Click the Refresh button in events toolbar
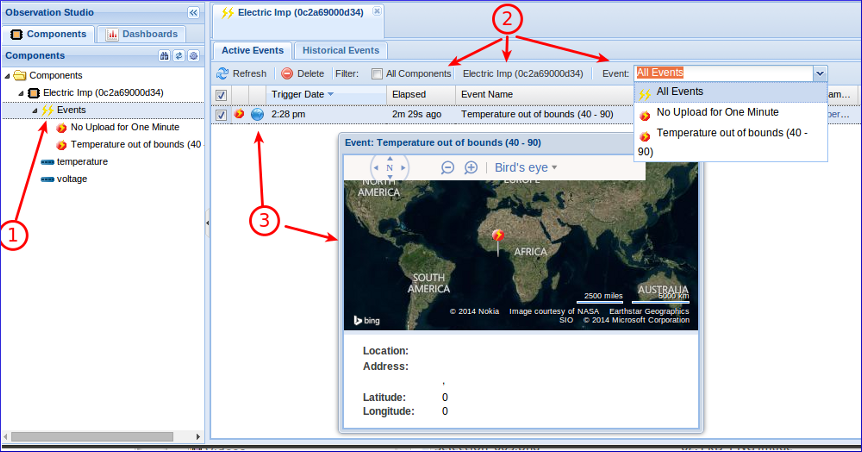The height and width of the screenshot is (452, 862). 241,73
